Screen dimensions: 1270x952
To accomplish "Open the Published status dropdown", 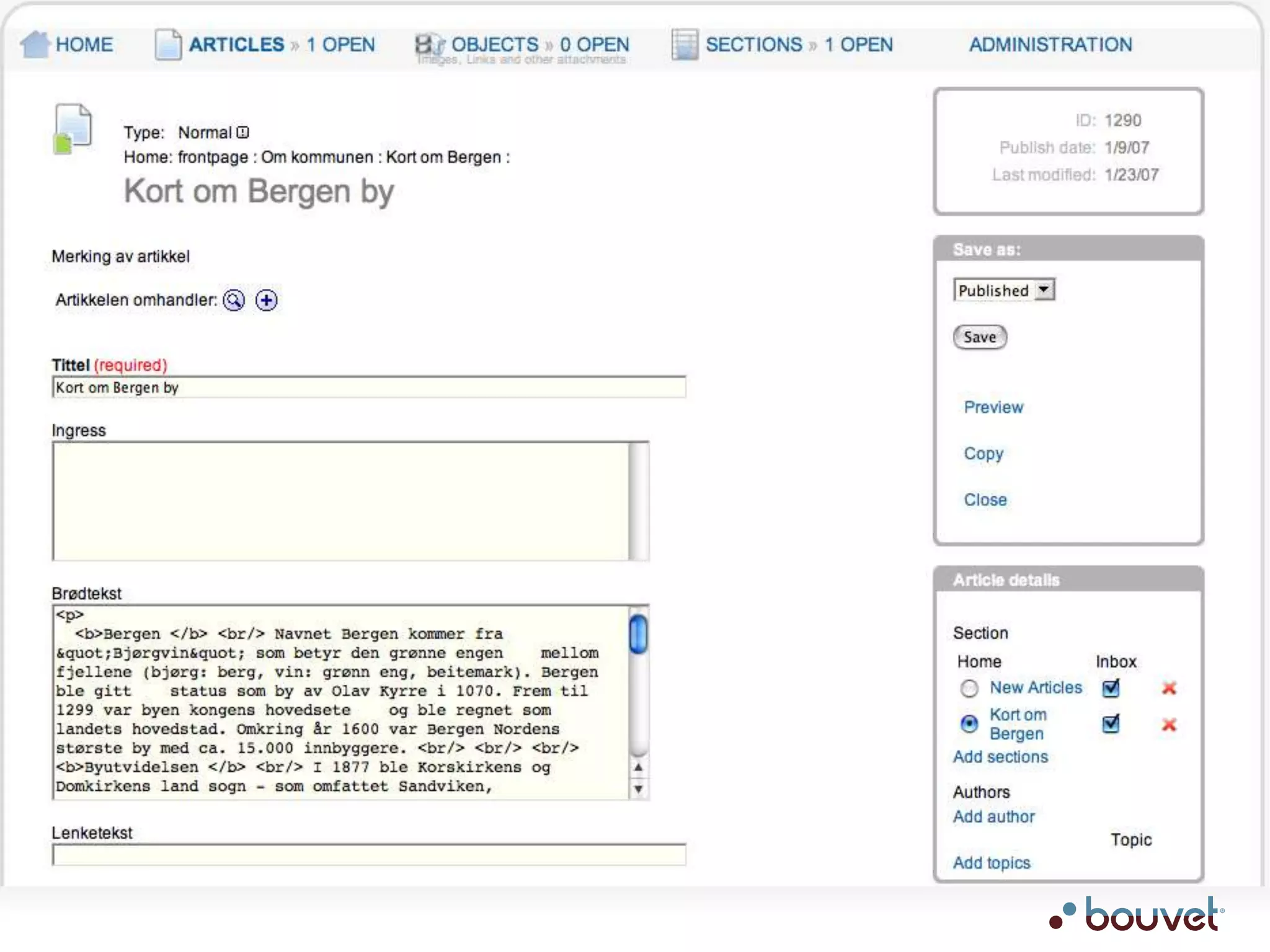I will click(1003, 290).
